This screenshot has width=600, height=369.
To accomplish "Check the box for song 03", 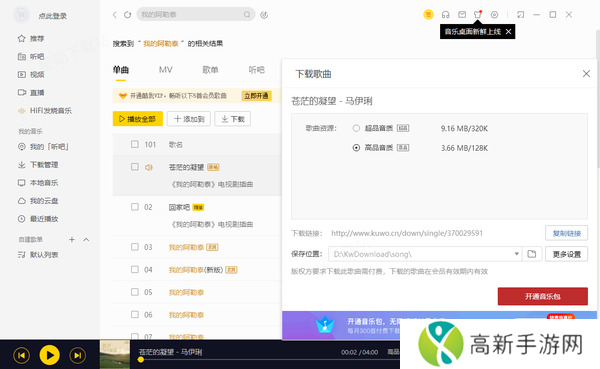I will (x=135, y=247).
